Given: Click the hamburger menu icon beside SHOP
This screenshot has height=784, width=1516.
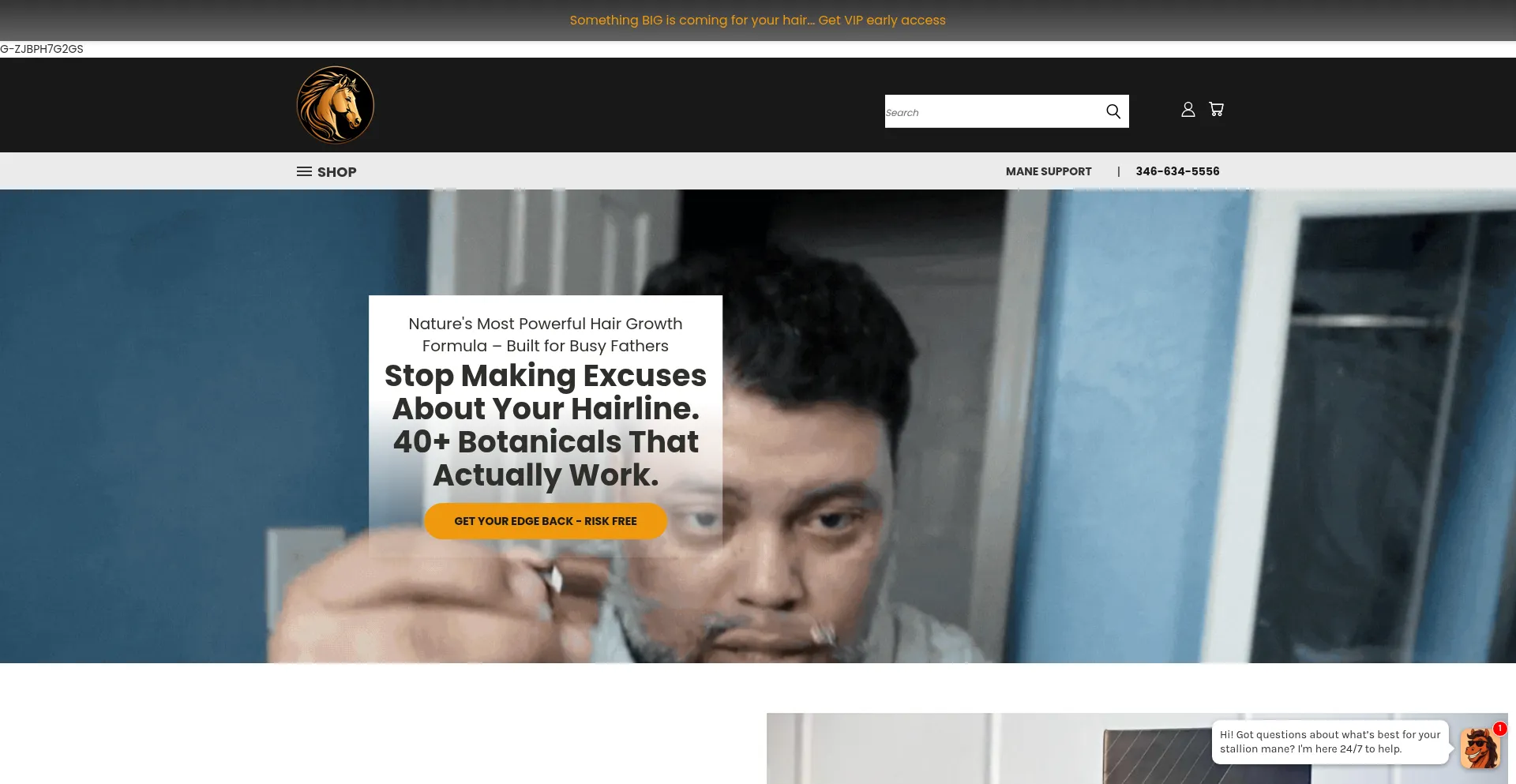Looking at the screenshot, I should point(304,171).
